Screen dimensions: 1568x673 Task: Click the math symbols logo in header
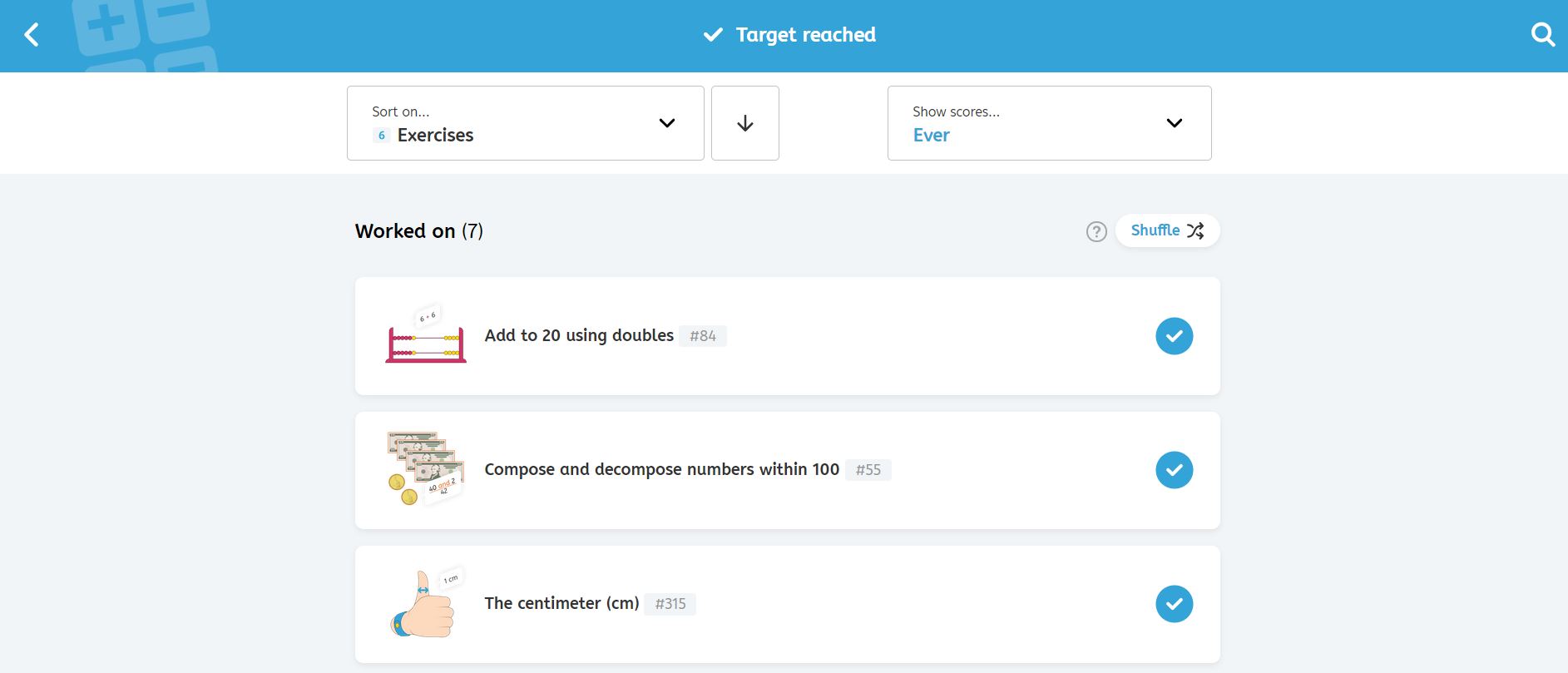coord(146,35)
